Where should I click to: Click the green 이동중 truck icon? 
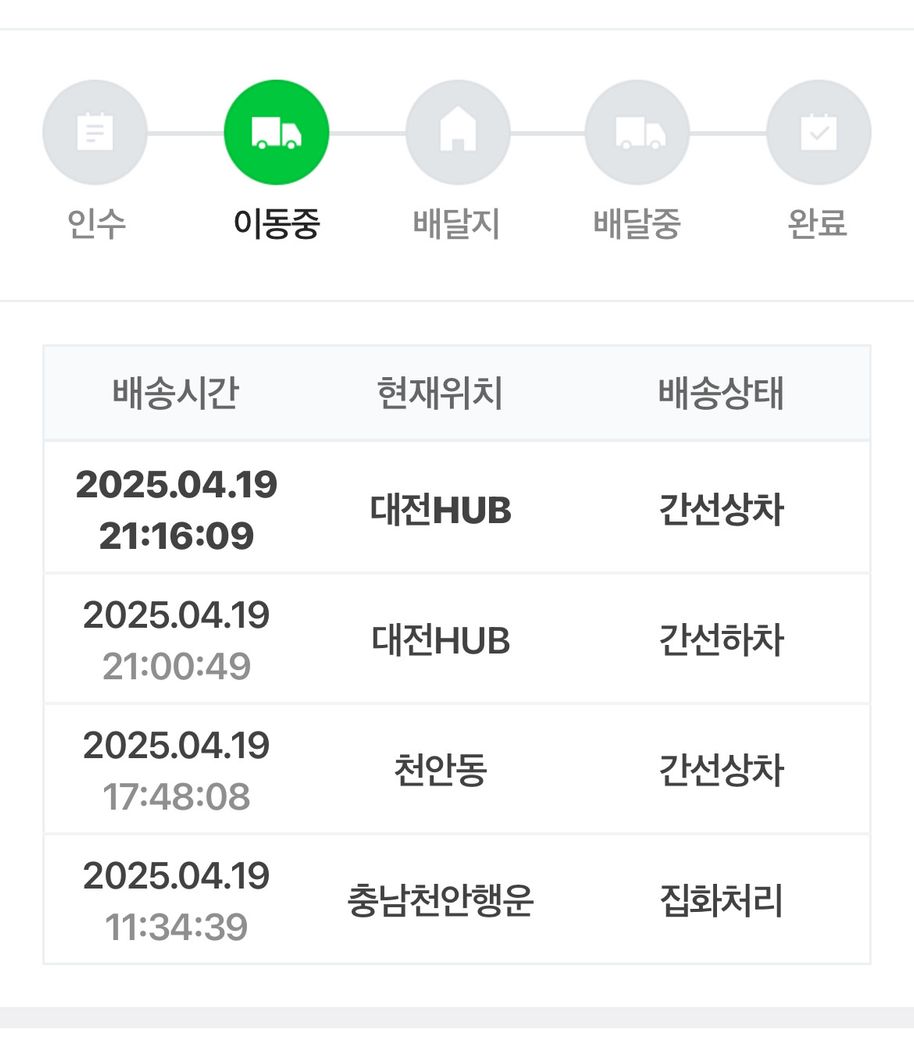coord(276,132)
